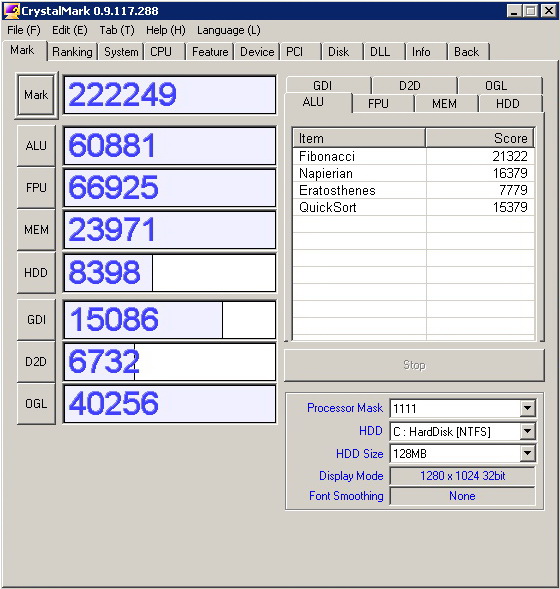Screen dimensions: 560x589
Task: Switch to the Info tab
Action: 427,51
